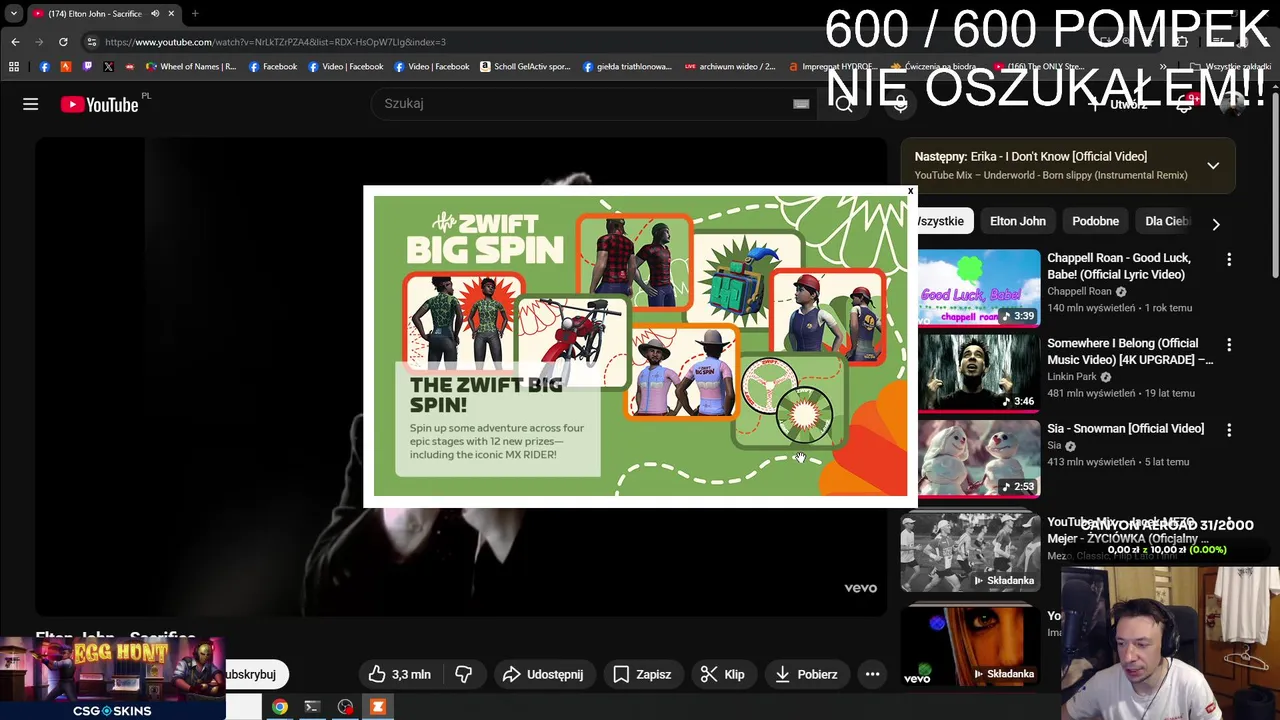The height and width of the screenshot is (720, 1280).
Task: Click the Subskrybuj button
Action: coord(256,674)
